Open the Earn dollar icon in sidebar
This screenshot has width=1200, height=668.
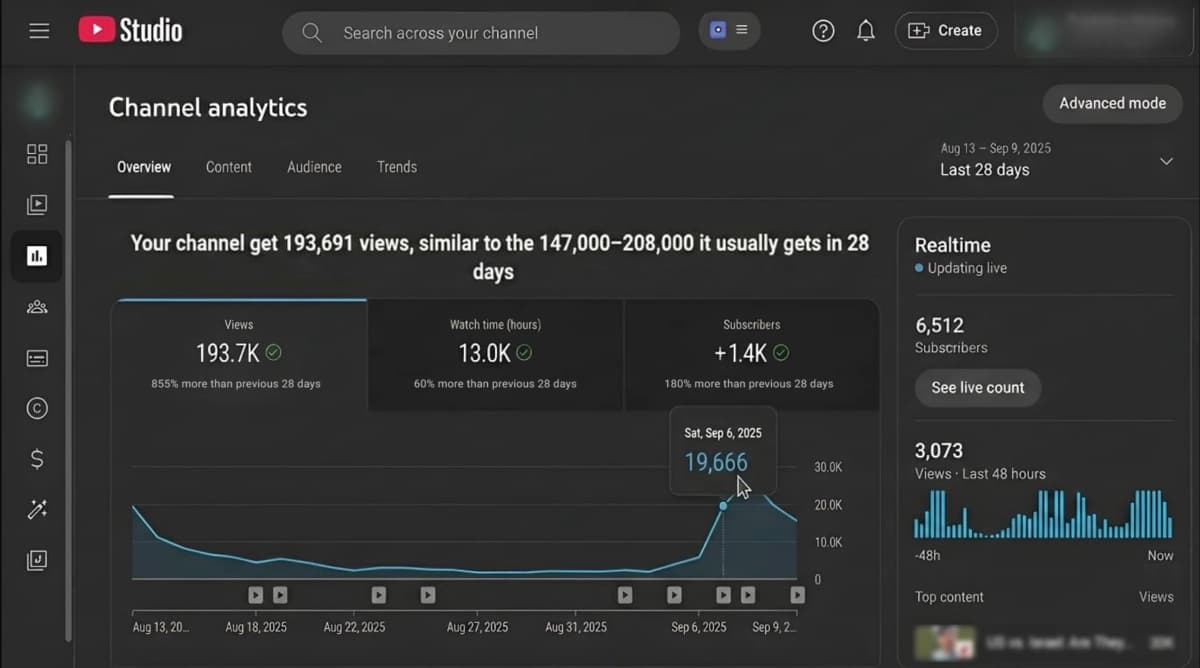point(37,459)
